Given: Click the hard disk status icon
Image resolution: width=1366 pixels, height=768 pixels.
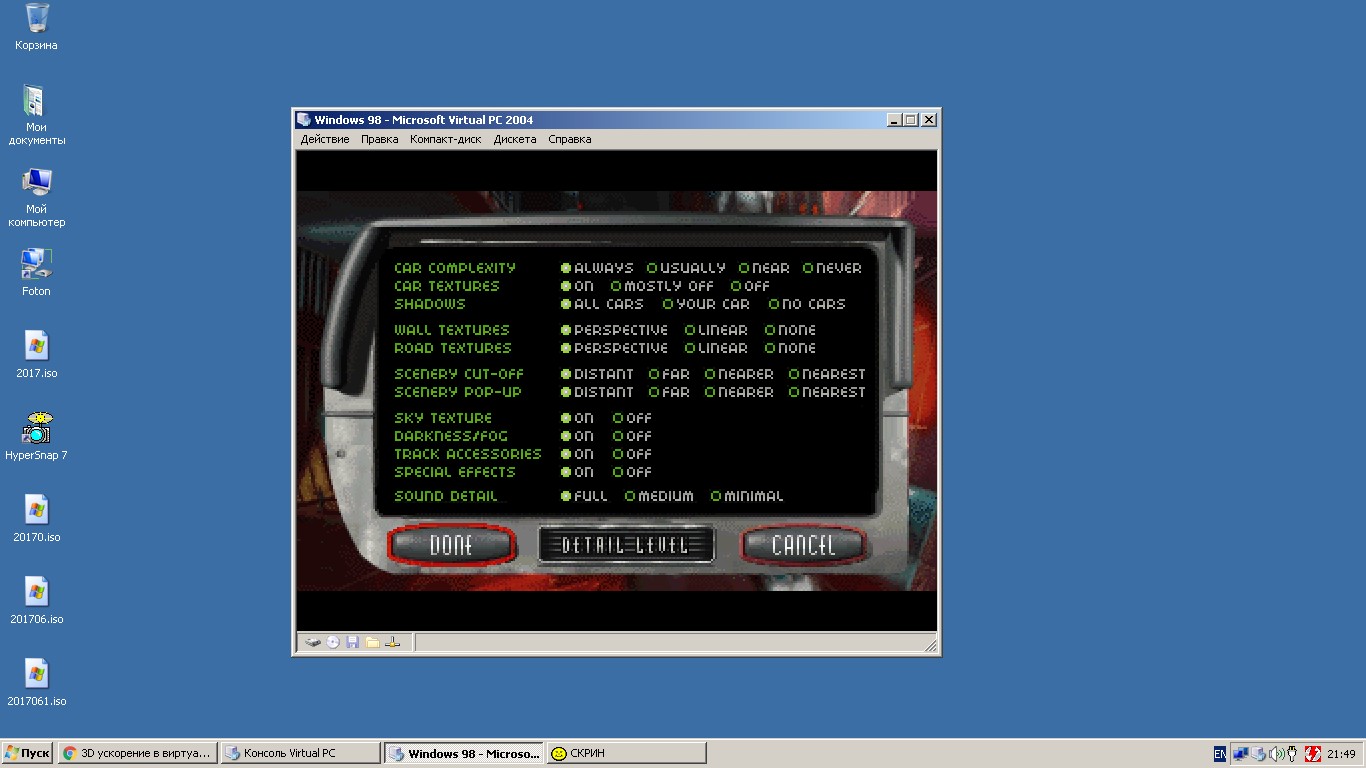Looking at the screenshot, I should tap(313, 642).
